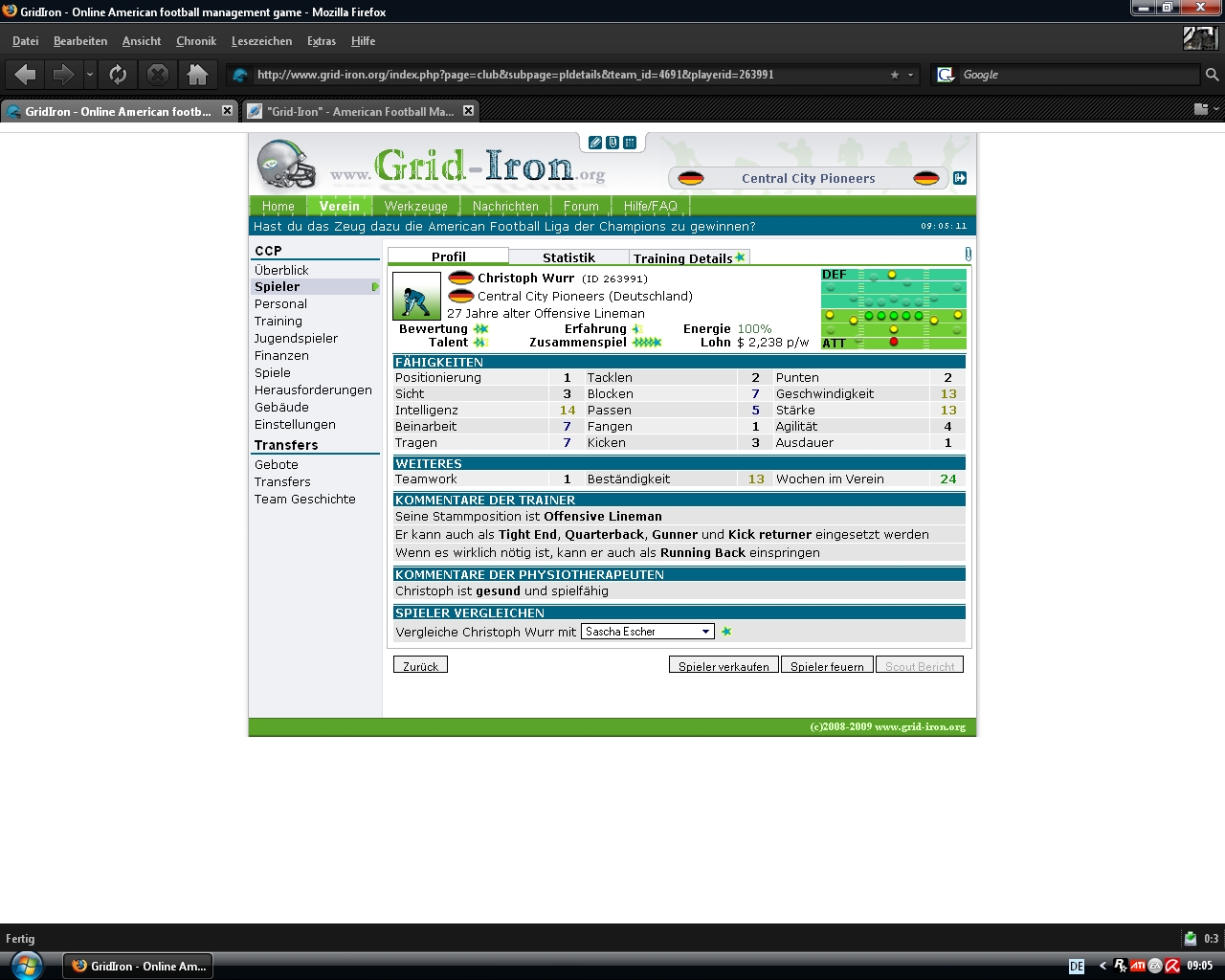The height and width of the screenshot is (980, 1225).
Task: Click the bookmark star in address bar
Action: coord(895,75)
